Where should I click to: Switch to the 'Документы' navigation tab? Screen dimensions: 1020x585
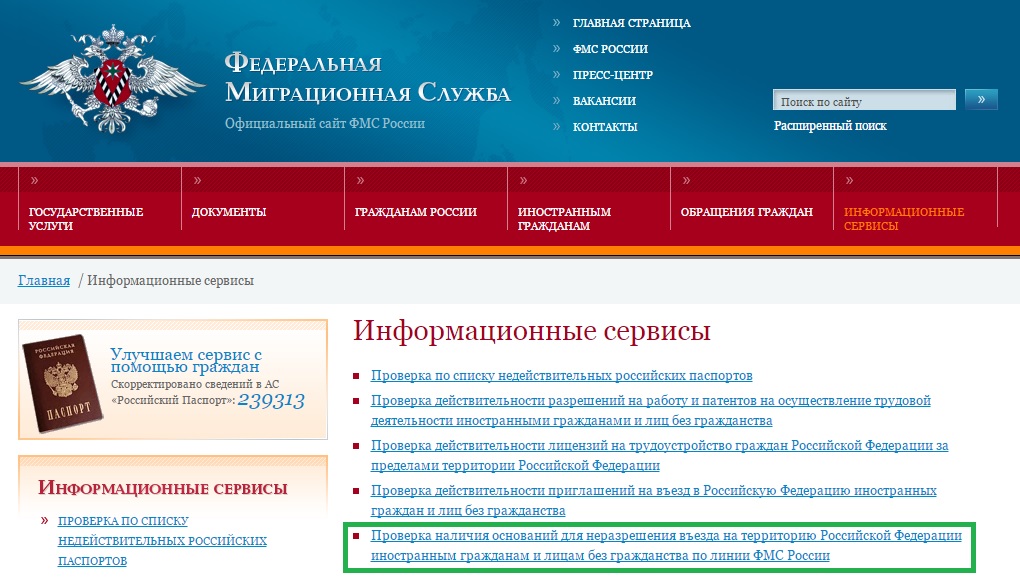pyautogui.click(x=229, y=212)
